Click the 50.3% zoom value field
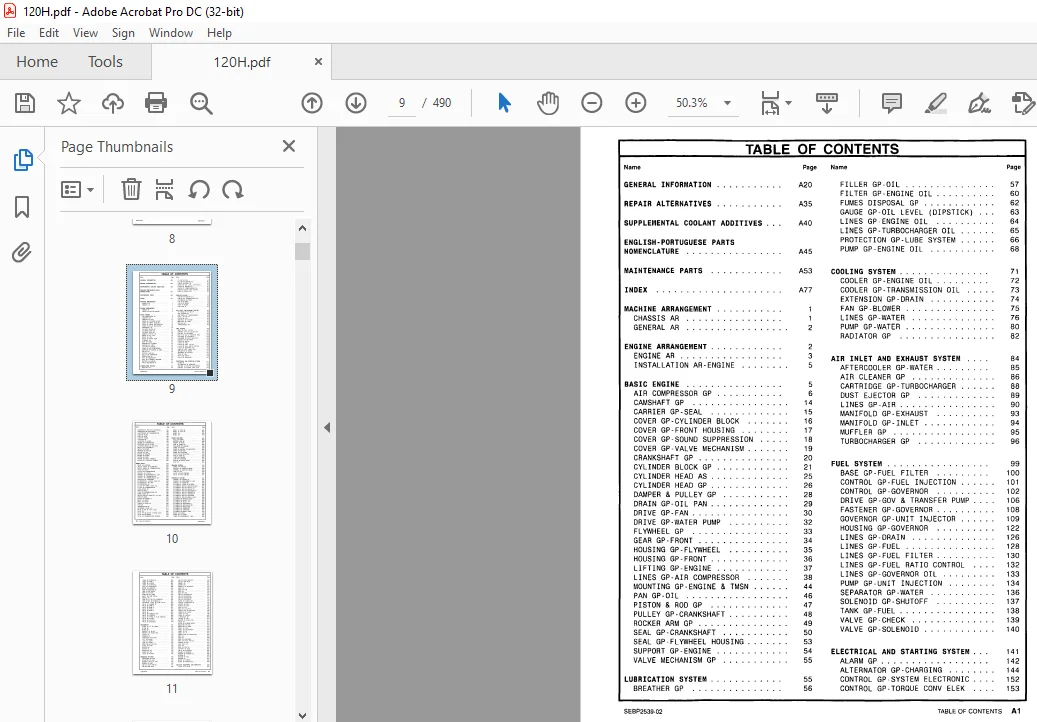The width and height of the screenshot is (1037, 722). point(692,103)
